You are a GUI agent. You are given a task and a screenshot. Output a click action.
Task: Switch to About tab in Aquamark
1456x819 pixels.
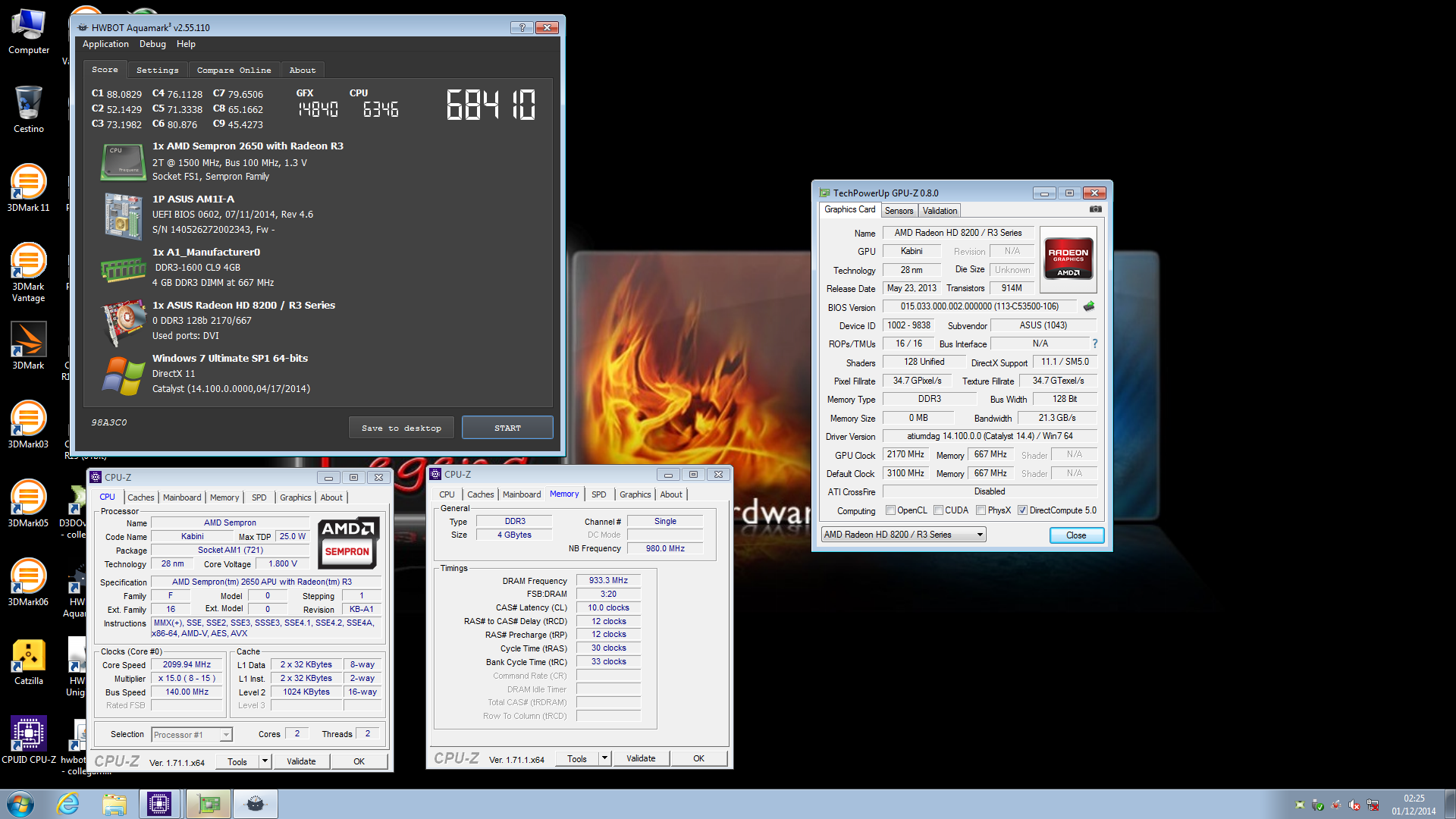tap(303, 70)
